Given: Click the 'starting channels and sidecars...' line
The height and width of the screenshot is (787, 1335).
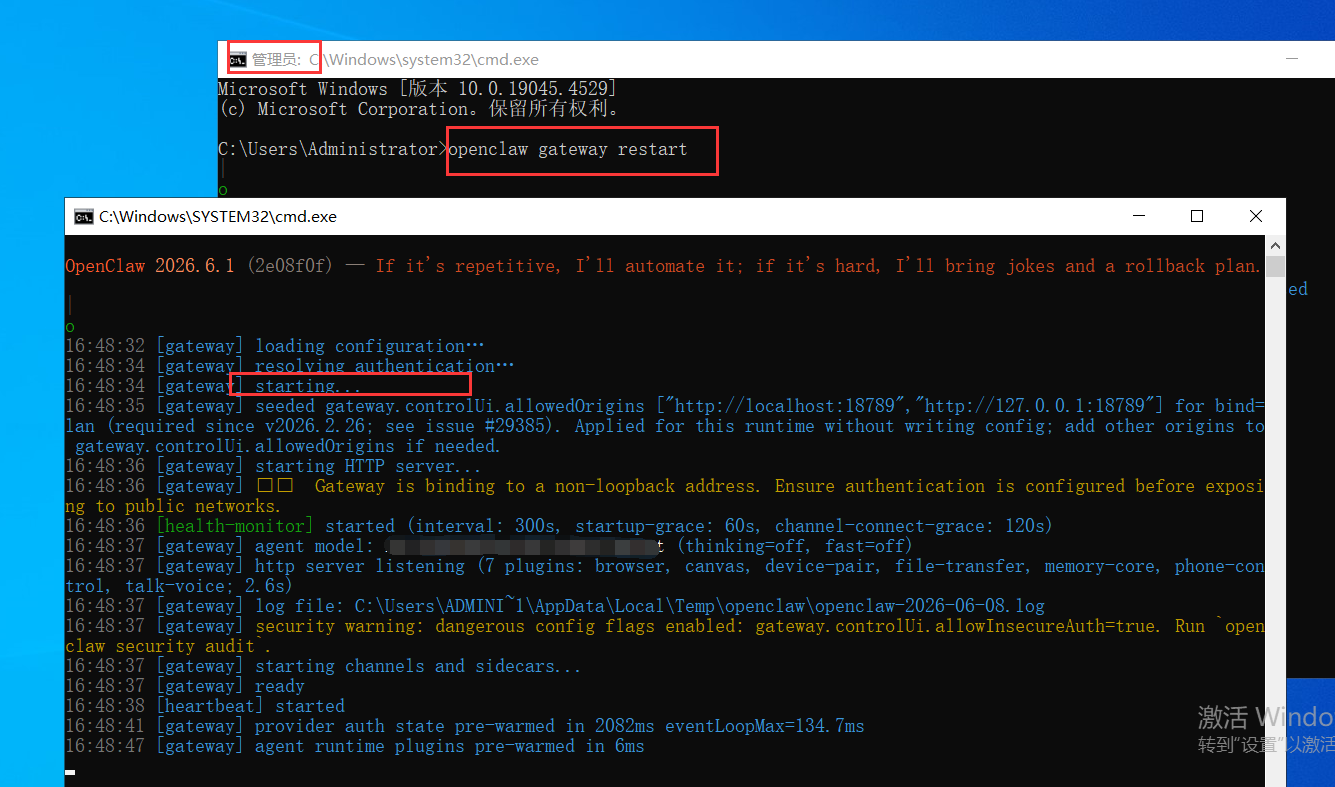Looking at the screenshot, I should point(323,666).
